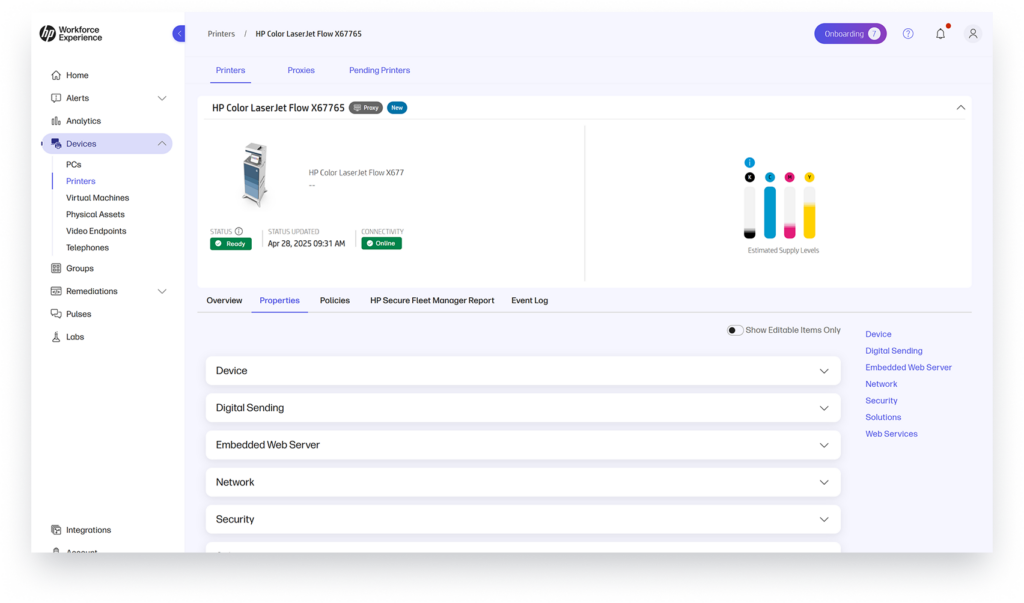This screenshot has height=603, width=1024.
Task: Open the Event Log tab
Action: (530, 301)
